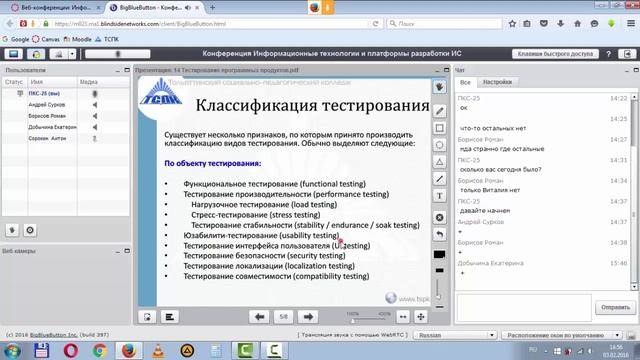
Task: Select the Text whiteboard tool
Action: (440, 196)
